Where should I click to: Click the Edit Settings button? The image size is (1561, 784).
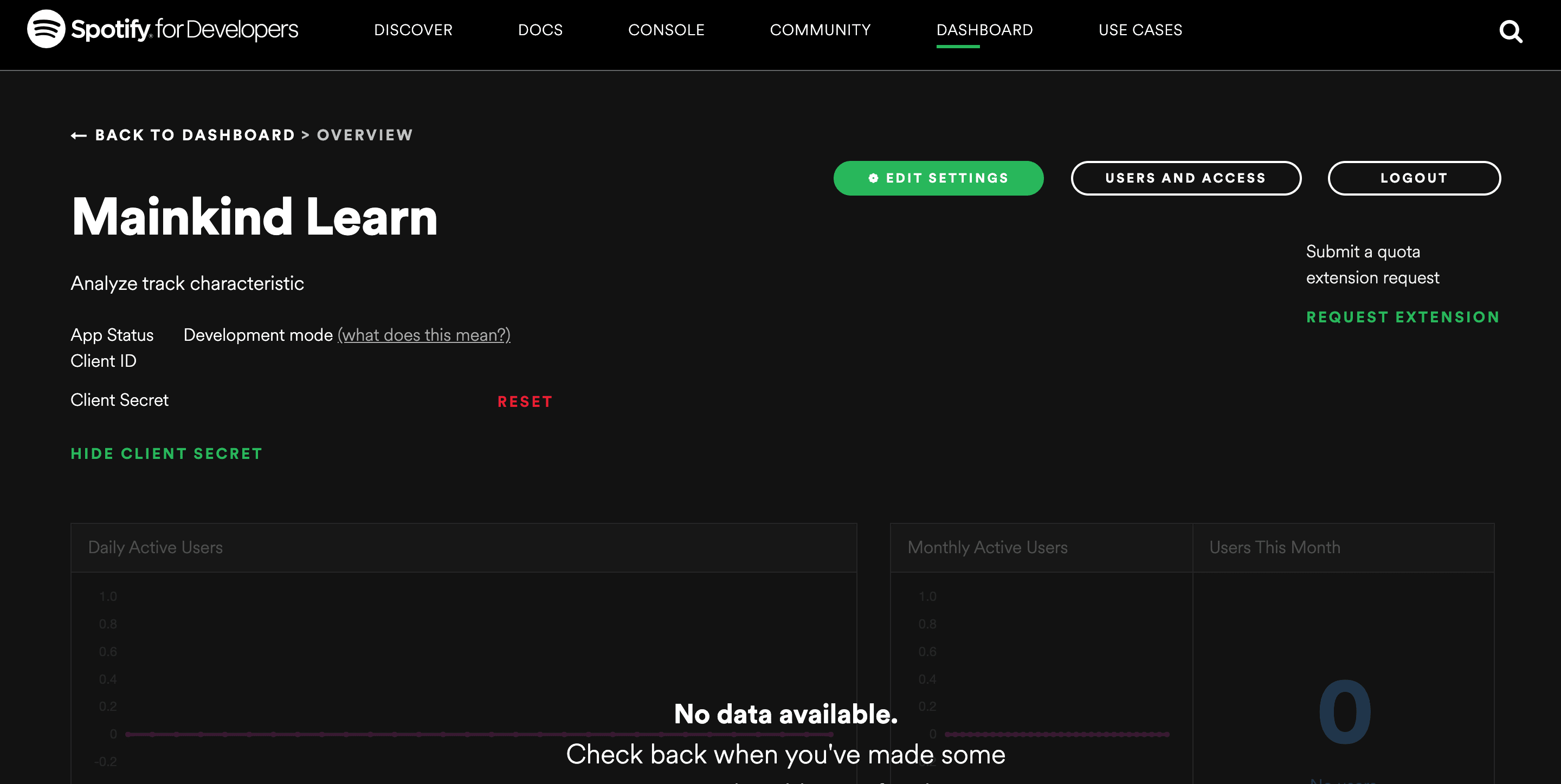[939, 178]
